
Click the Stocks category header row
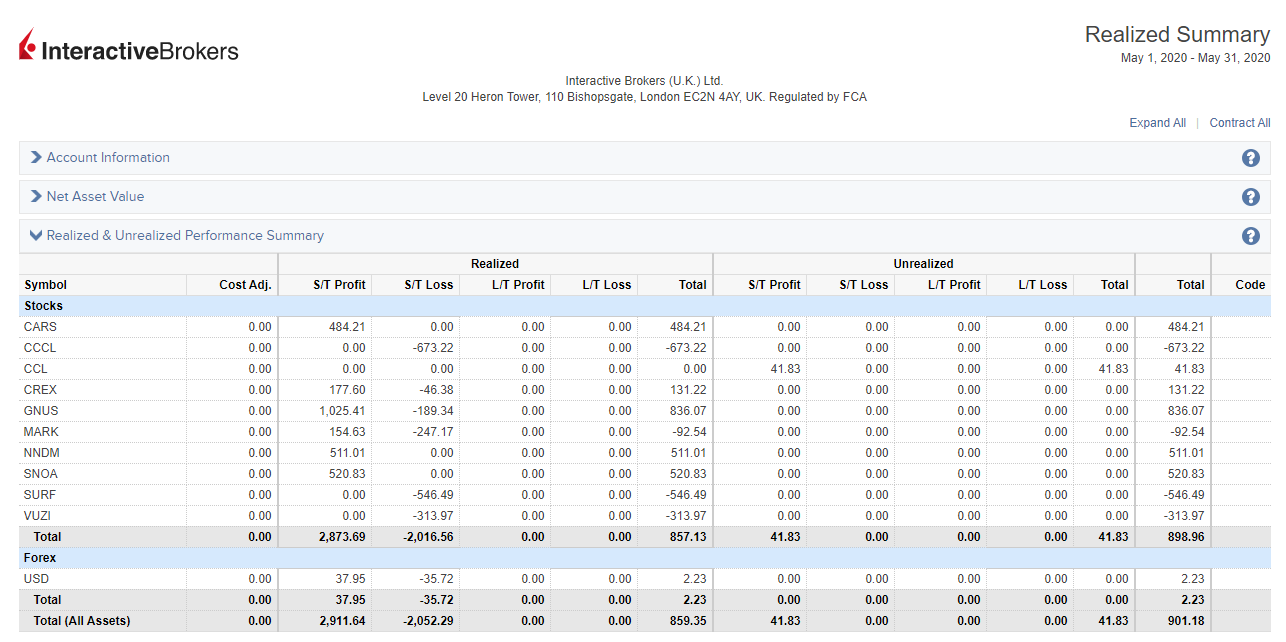point(44,306)
